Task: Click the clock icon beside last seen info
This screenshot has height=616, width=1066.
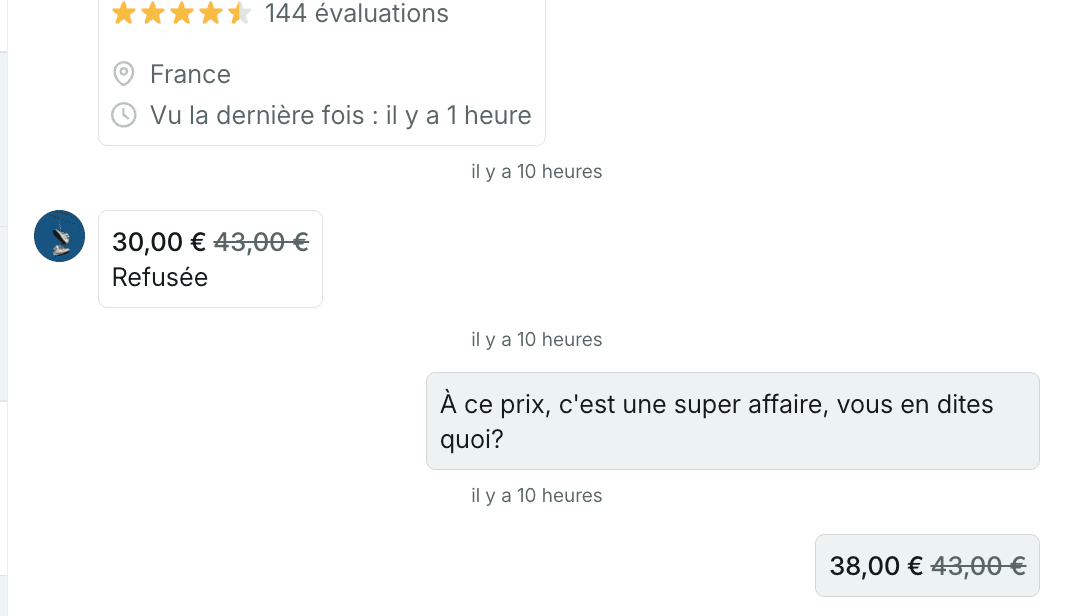Action: (123, 115)
